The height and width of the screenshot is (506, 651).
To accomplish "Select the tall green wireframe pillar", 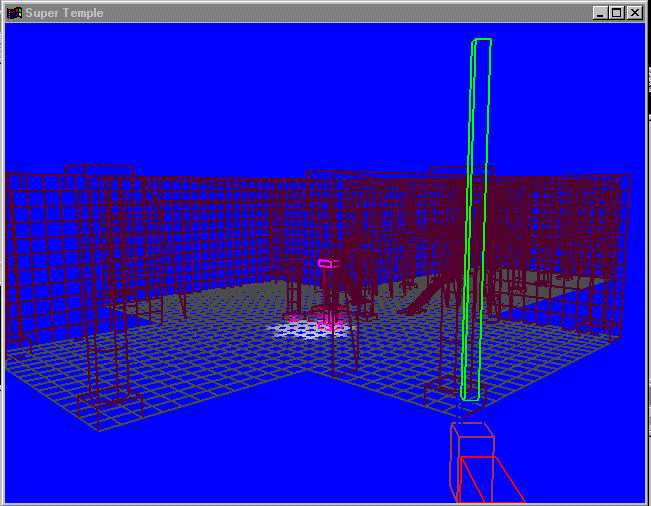I will (476, 220).
